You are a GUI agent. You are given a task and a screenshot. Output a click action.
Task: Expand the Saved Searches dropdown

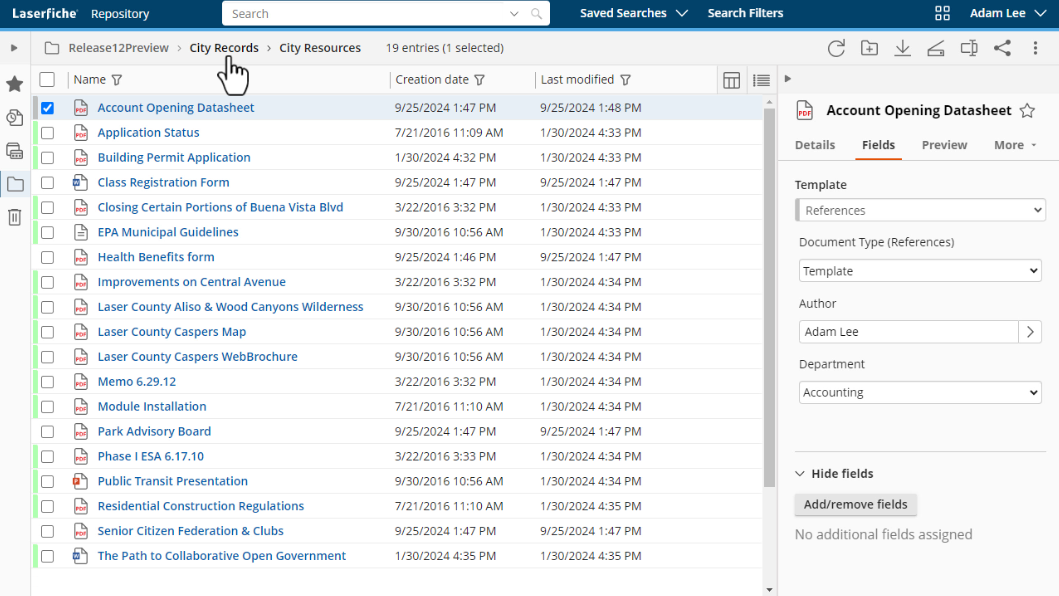point(634,13)
